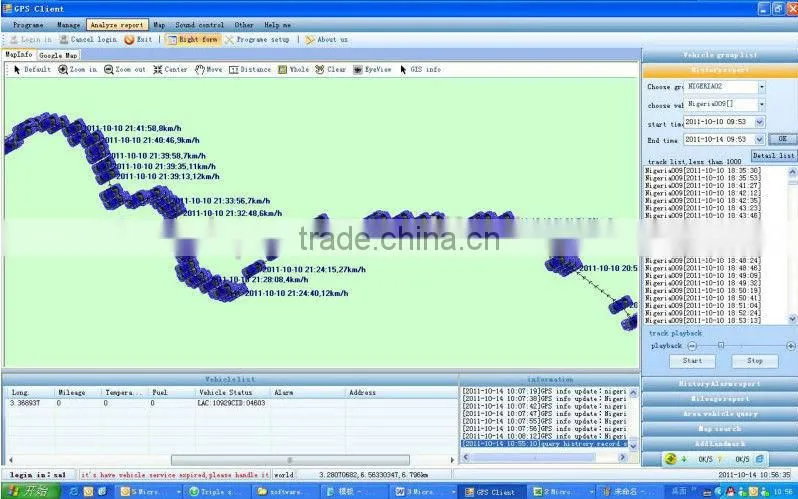Show the Whole map view
The height and width of the screenshot is (499, 798).
tap(294, 69)
